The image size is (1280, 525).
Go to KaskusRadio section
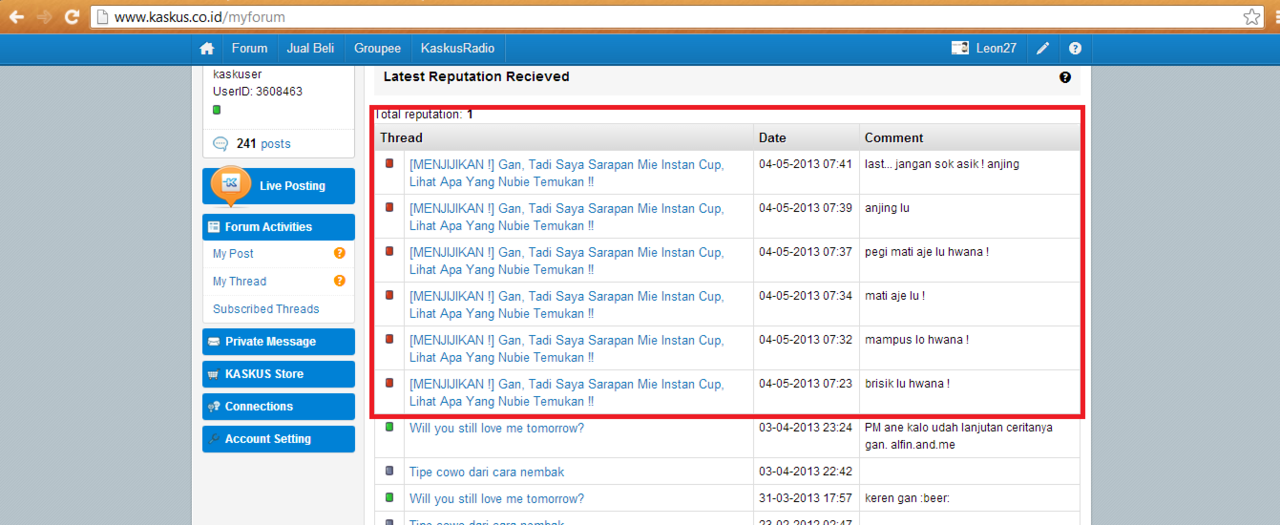click(x=457, y=48)
